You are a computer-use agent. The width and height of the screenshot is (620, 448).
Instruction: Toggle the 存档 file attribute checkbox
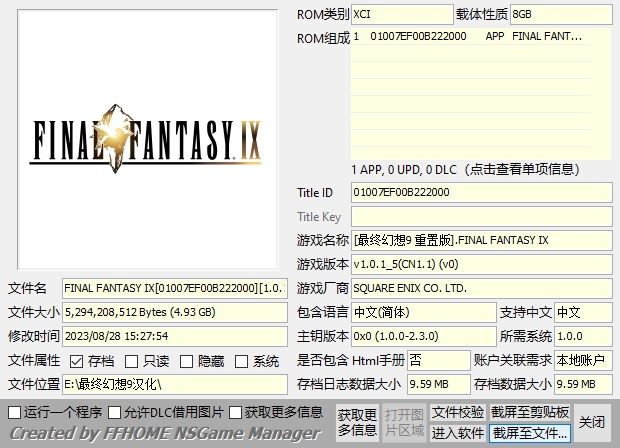[76, 361]
